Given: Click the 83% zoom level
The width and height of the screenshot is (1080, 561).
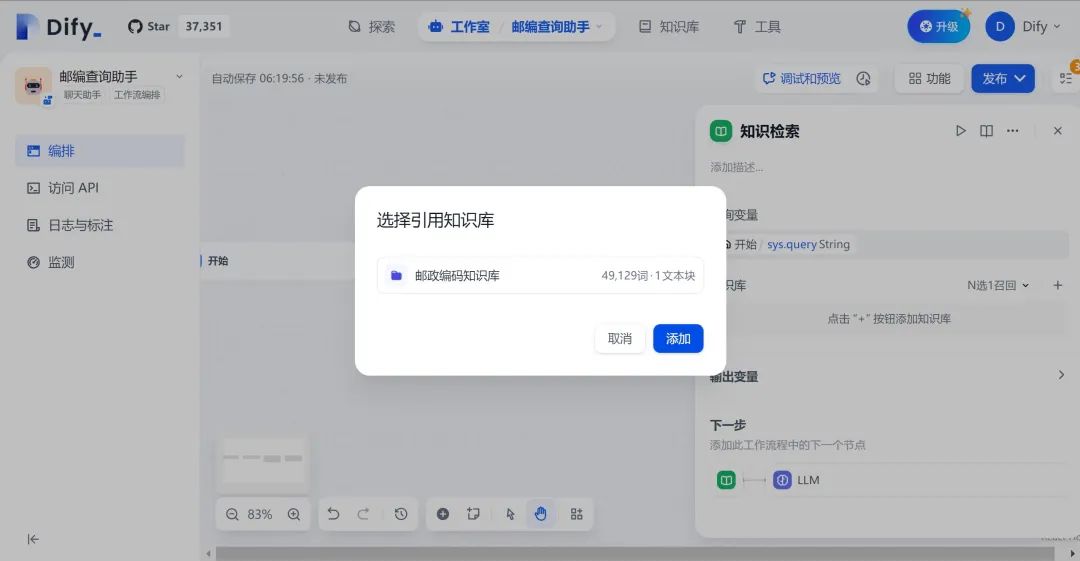Looking at the screenshot, I should click(260, 514).
